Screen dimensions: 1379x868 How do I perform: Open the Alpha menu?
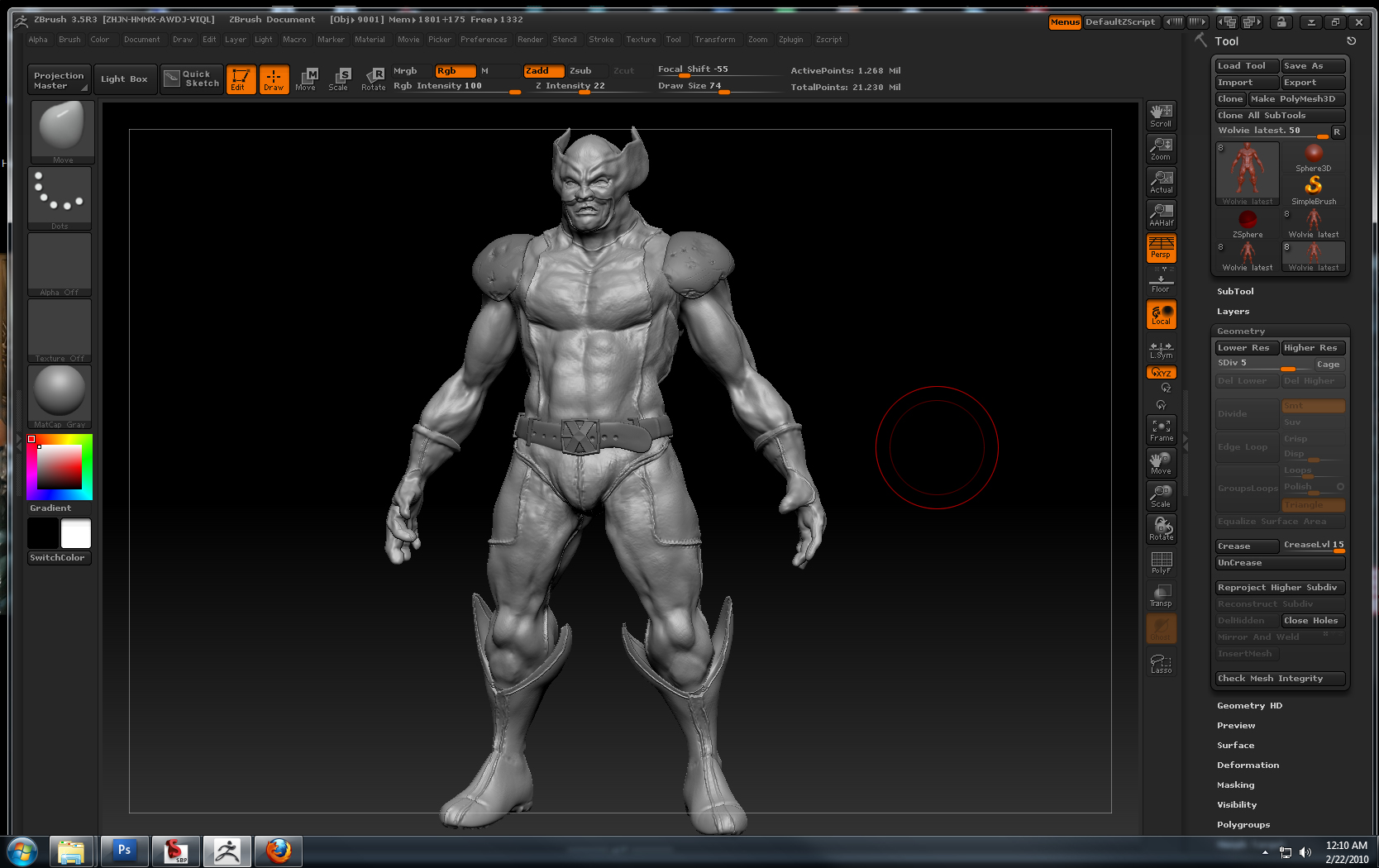pyautogui.click(x=38, y=40)
